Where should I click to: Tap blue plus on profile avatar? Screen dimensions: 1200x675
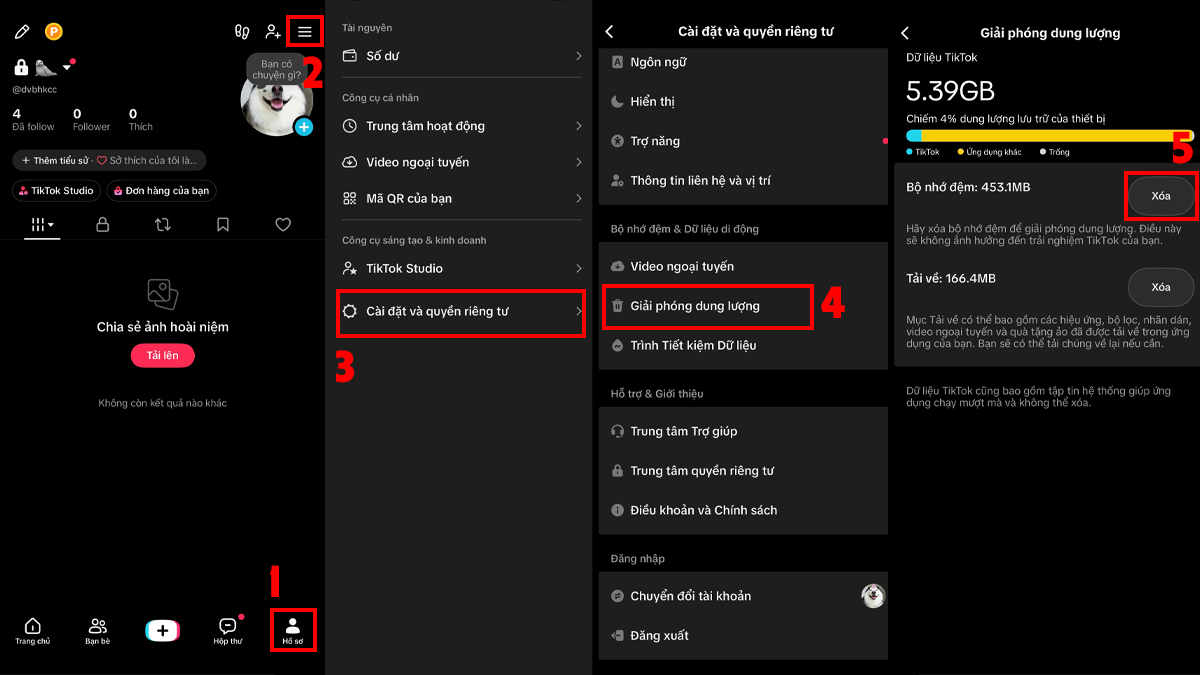coord(304,127)
